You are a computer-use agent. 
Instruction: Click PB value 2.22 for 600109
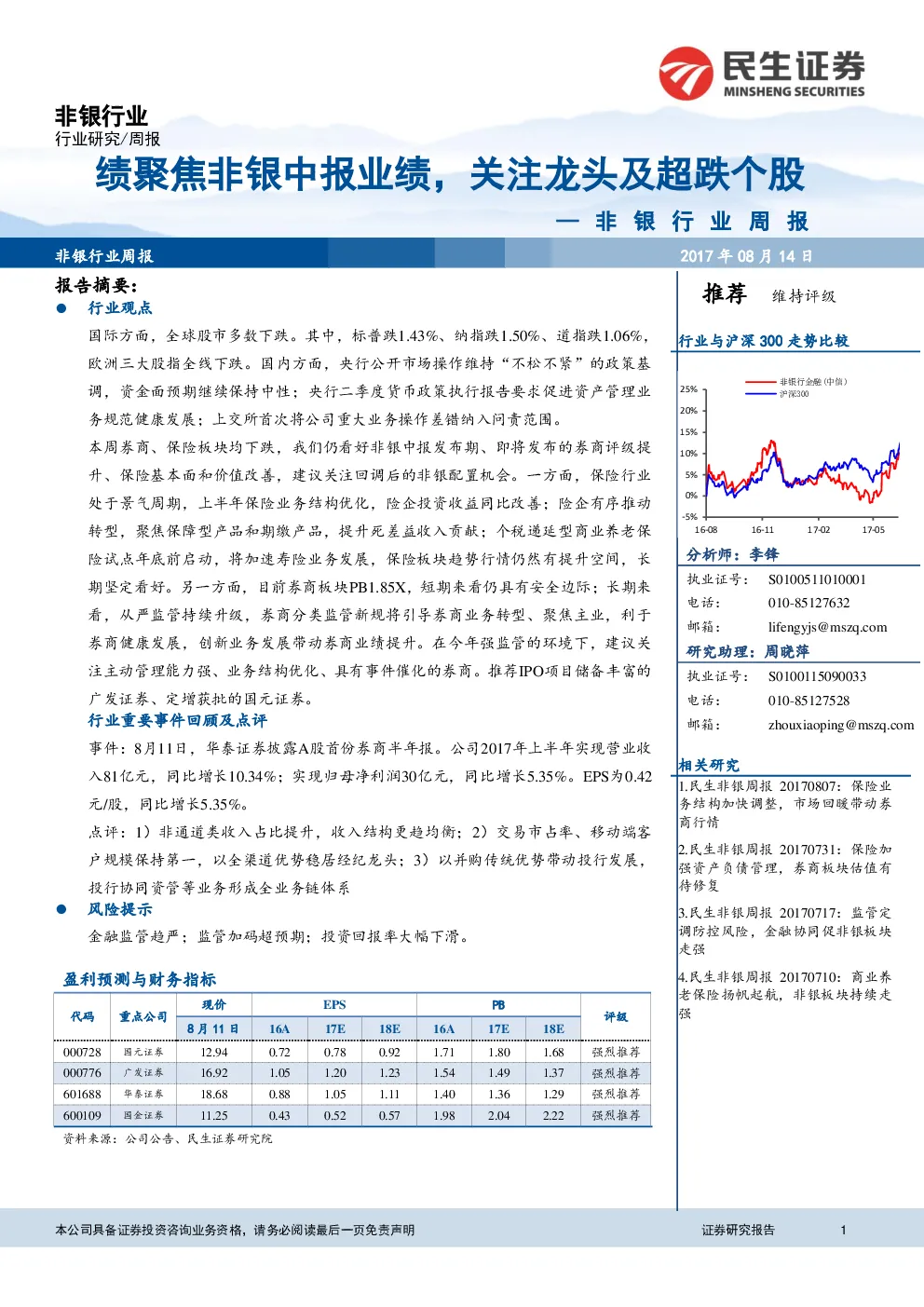(553, 1116)
